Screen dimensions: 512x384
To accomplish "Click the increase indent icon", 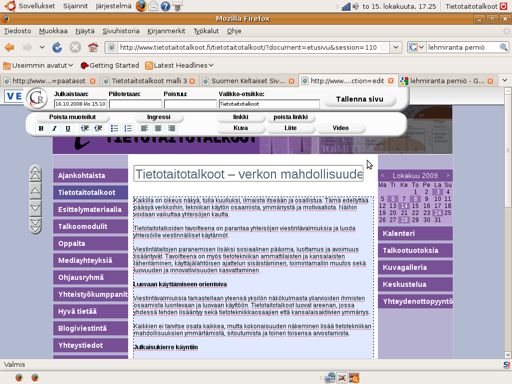I will click(x=98, y=128).
